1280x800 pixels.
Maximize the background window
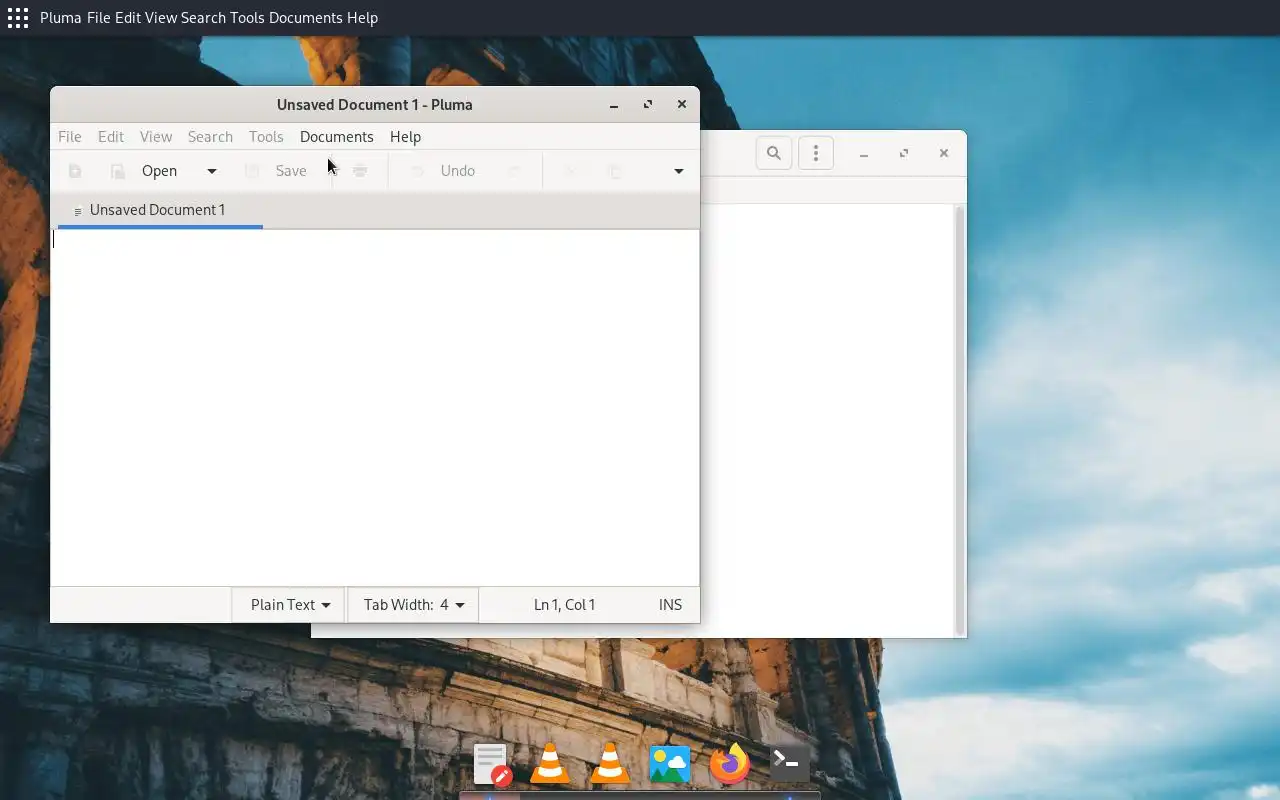coord(904,154)
